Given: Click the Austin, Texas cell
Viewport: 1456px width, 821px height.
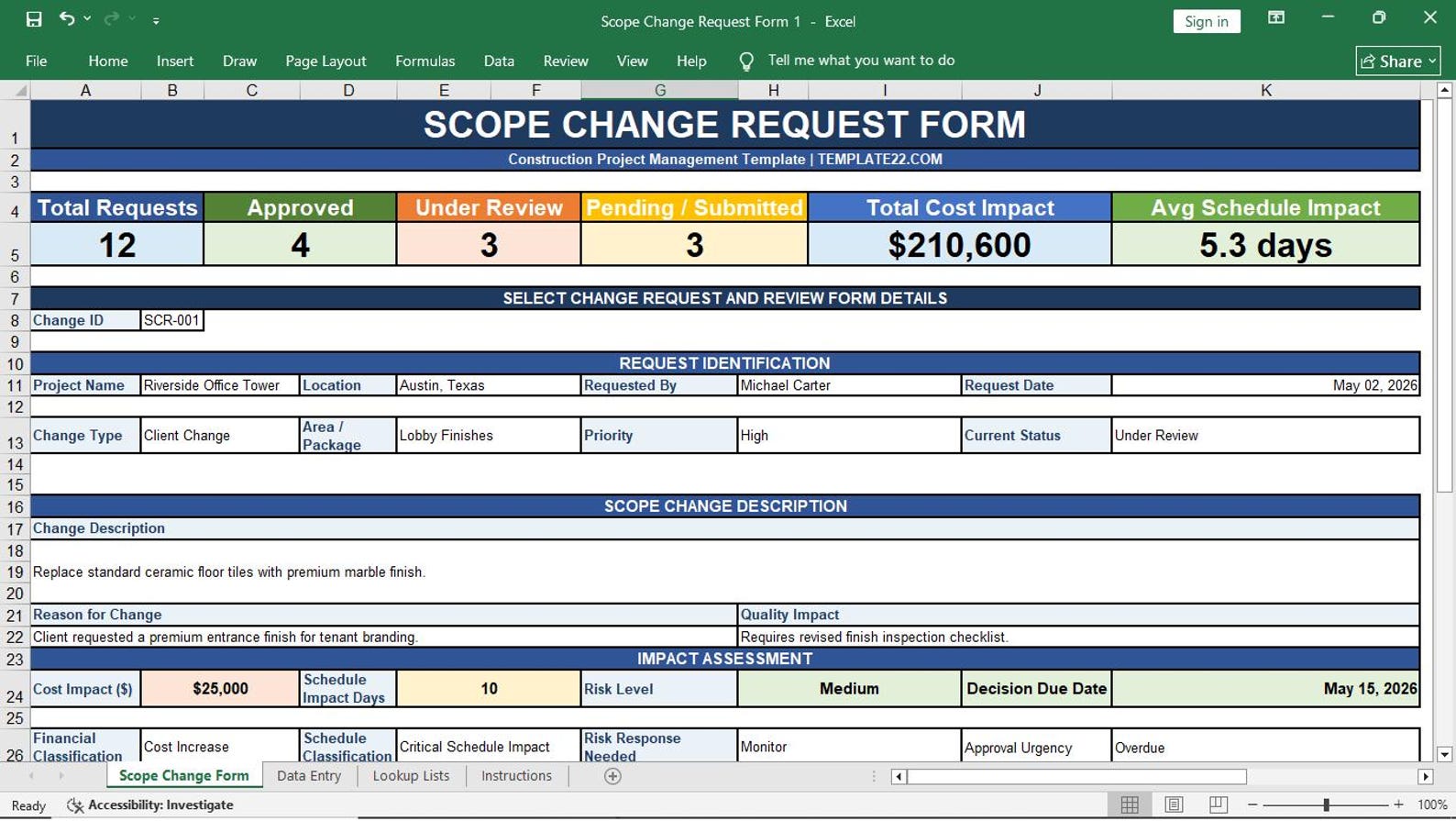Looking at the screenshot, I should 488,385.
